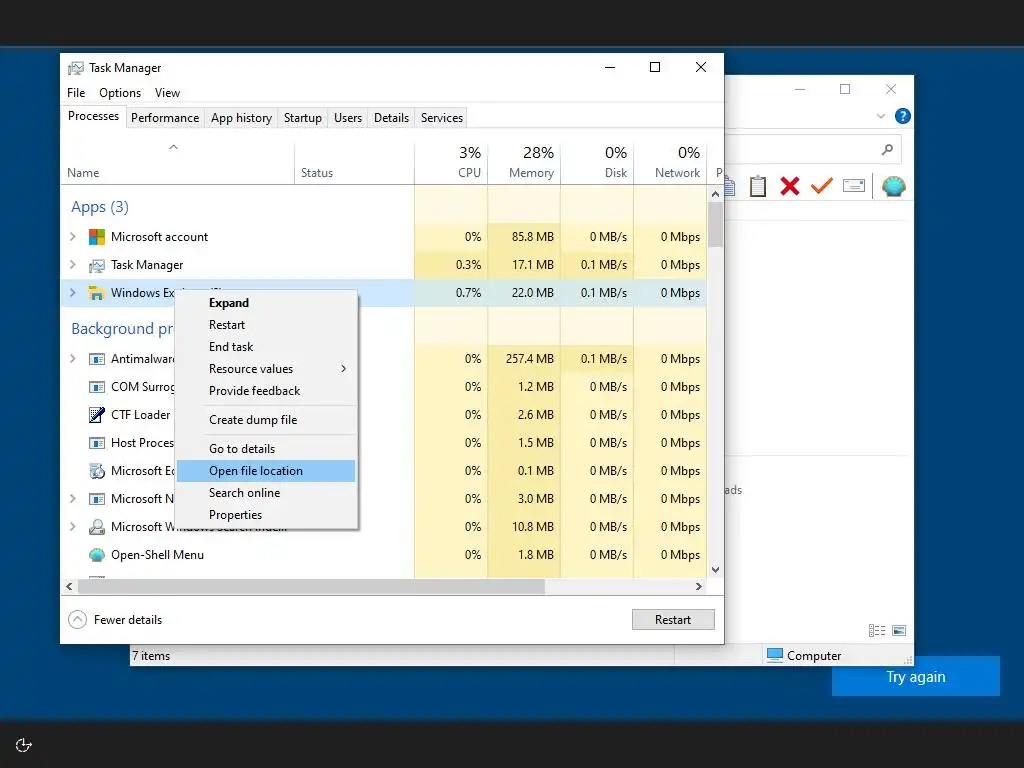Click the Antimalware process icon
This screenshot has height=768, width=1024.
[x=97, y=359]
